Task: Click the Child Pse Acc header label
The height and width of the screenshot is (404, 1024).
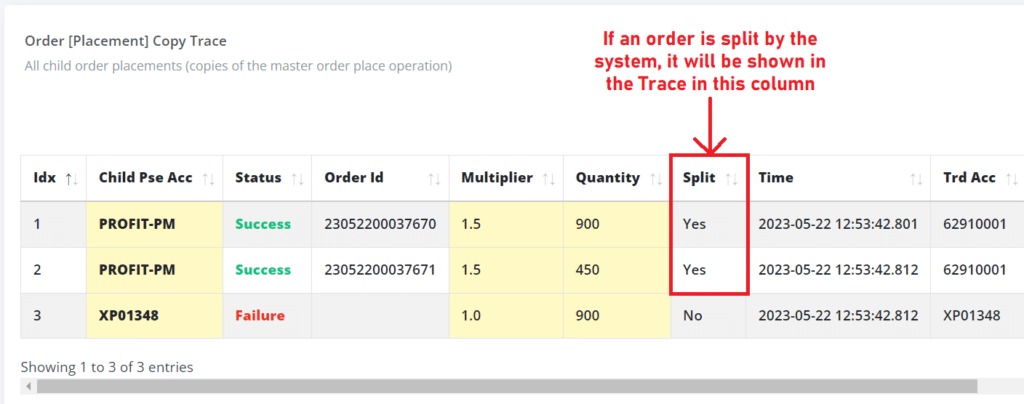Action: pos(146,178)
